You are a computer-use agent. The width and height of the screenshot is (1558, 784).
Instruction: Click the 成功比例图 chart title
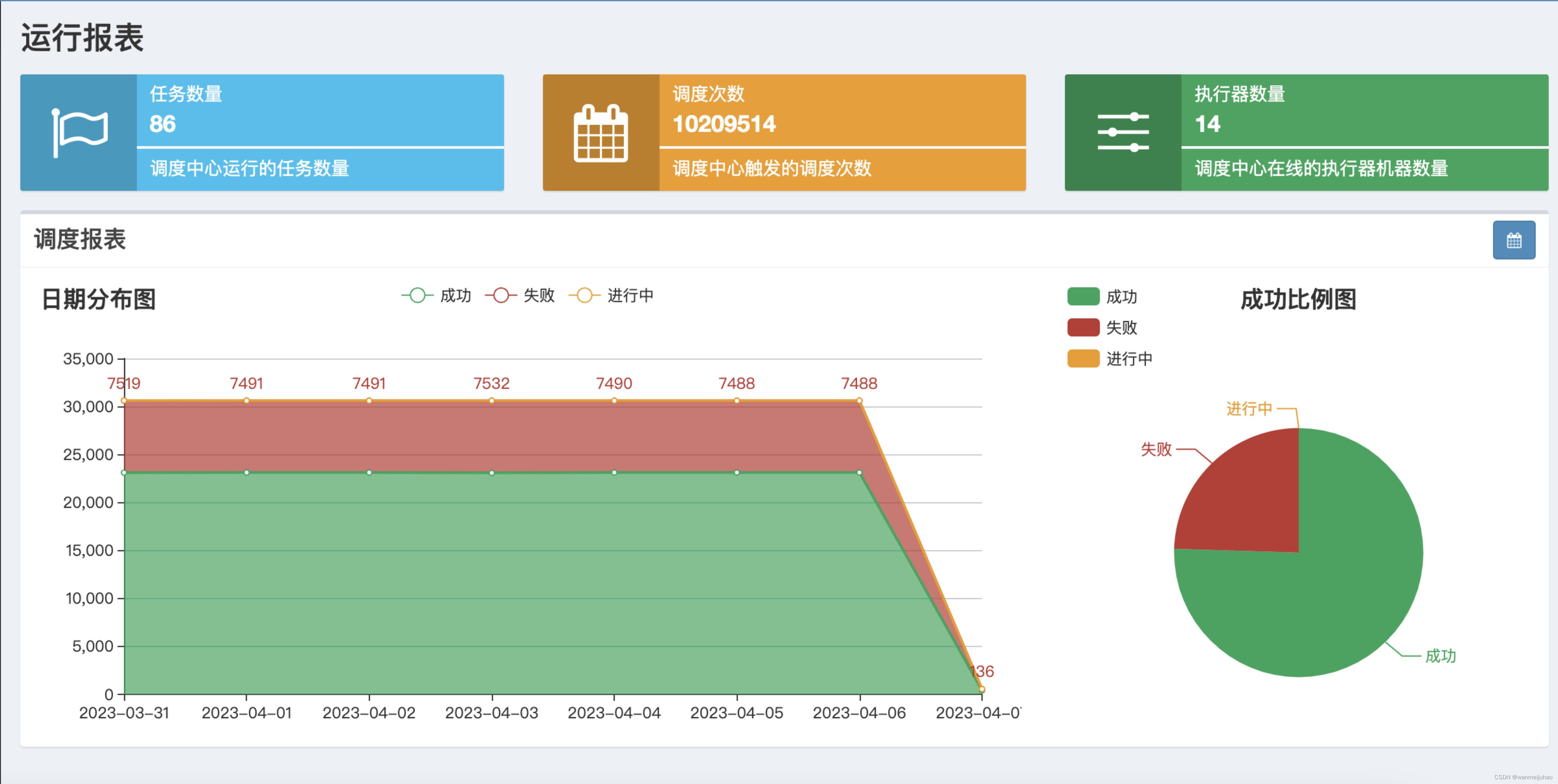(x=1299, y=299)
